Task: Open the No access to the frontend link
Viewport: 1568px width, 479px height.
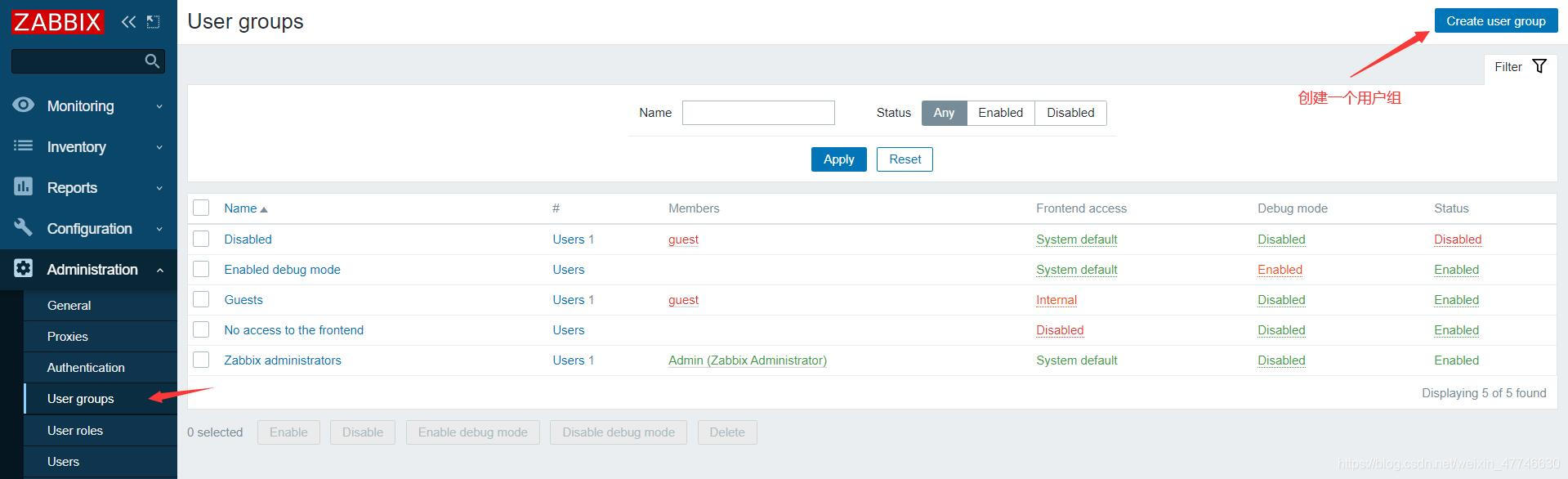Action: pyautogui.click(x=294, y=329)
